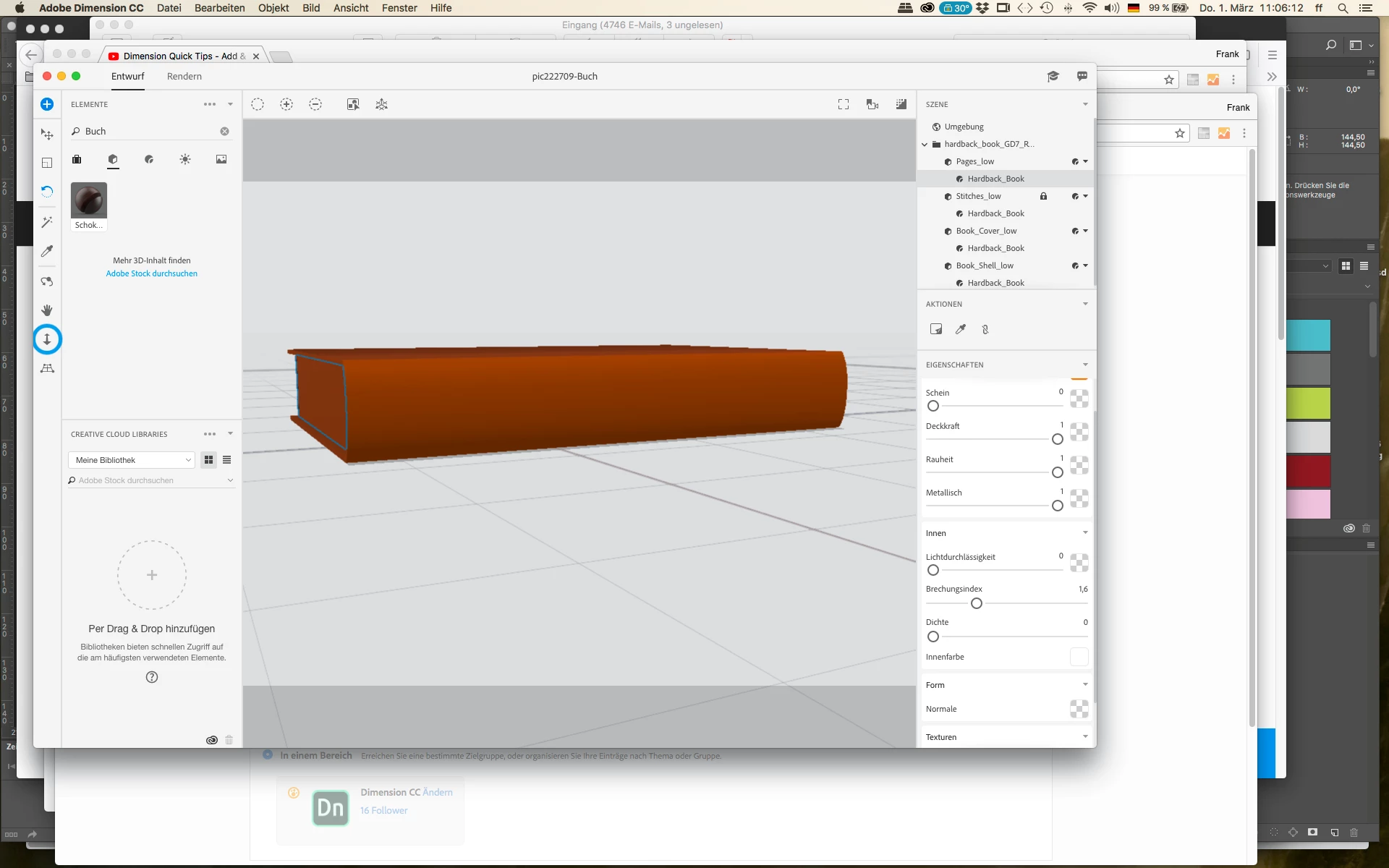Click the Rauheit slider handle

coord(1057,472)
